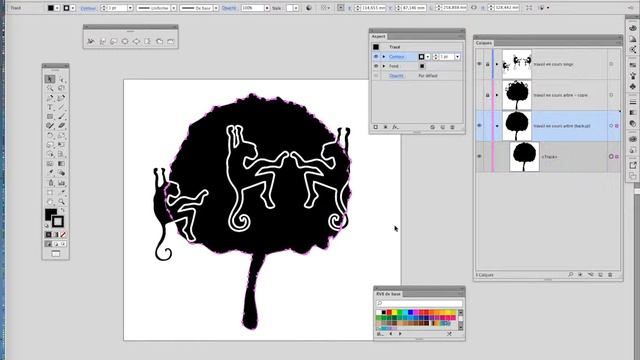Image resolution: width=640 pixels, height=360 pixels.
Task: Toggle visibility of <Tracé> sublayer
Action: 479,156
